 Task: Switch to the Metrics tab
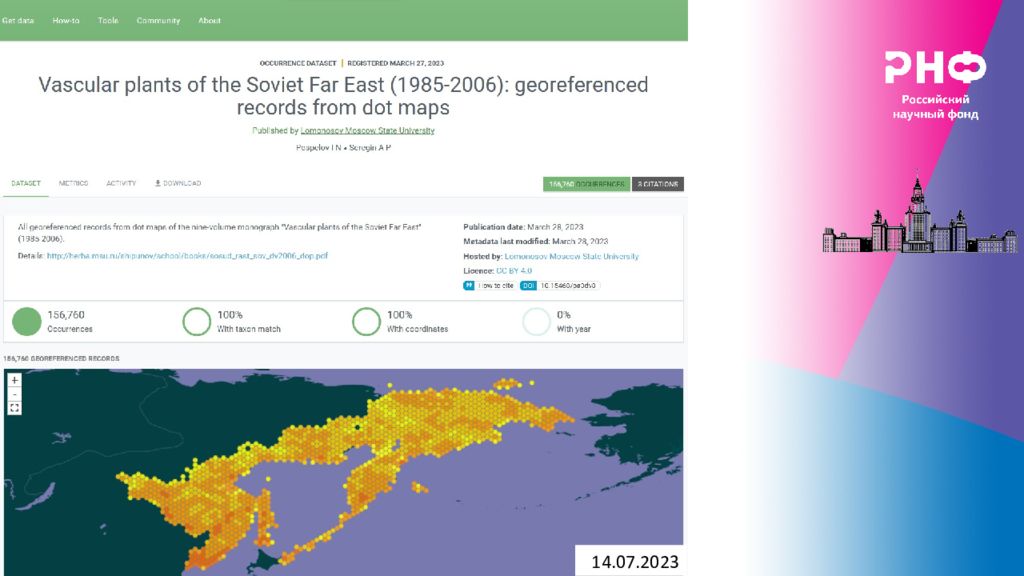tap(73, 184)
